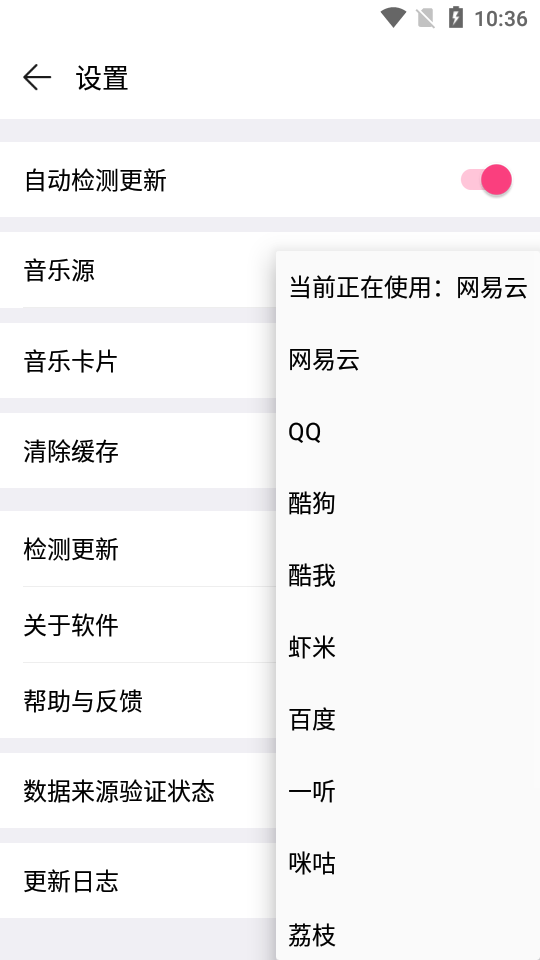Tap the battery icon in status bar
Screen dimensions: 540x960
pos(456,18)
